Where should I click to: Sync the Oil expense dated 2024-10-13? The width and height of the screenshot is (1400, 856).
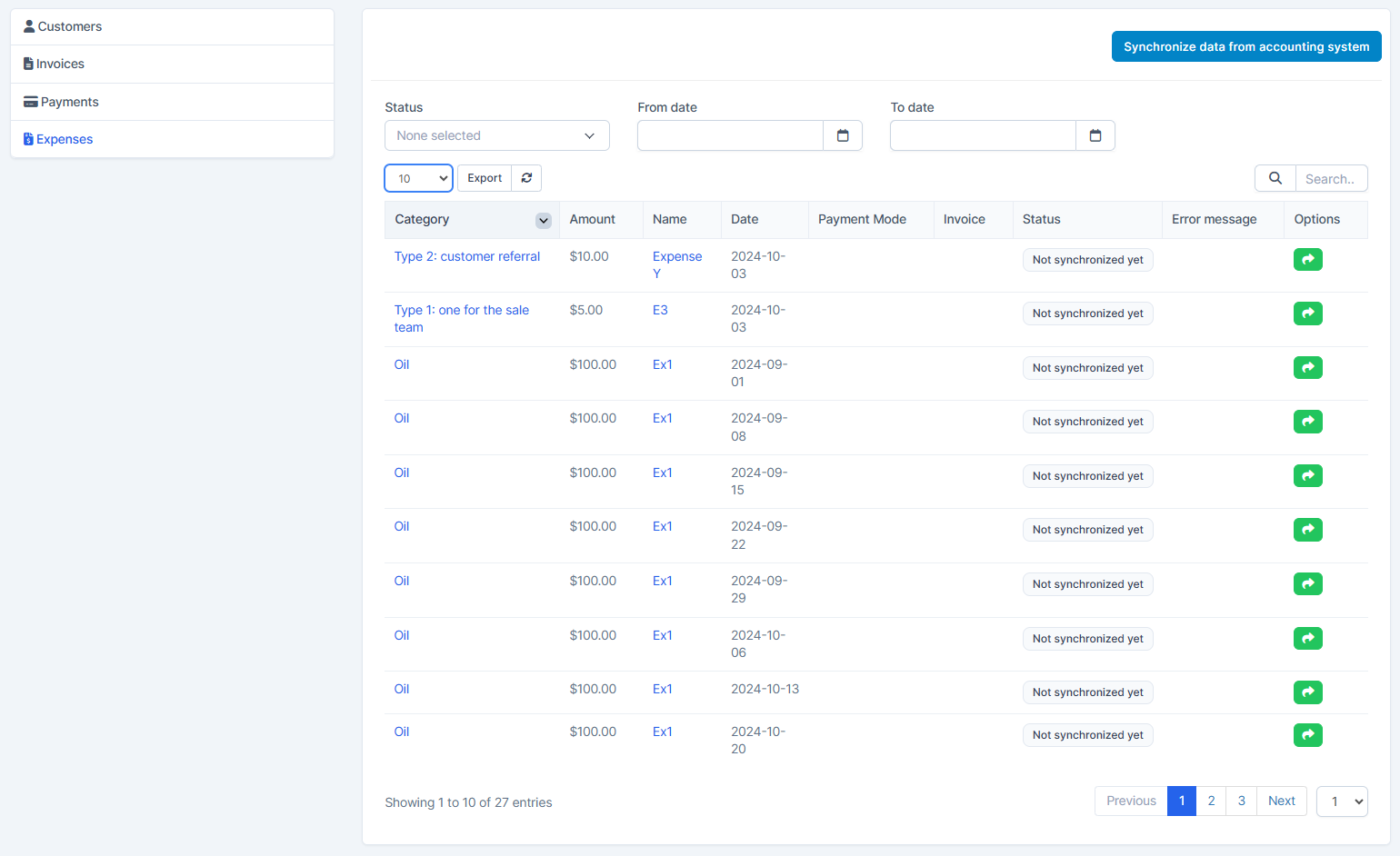pos(1307,692)
